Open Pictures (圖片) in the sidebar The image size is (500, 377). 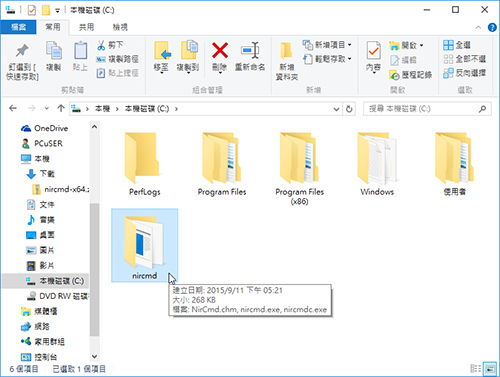tap(40, 250)
